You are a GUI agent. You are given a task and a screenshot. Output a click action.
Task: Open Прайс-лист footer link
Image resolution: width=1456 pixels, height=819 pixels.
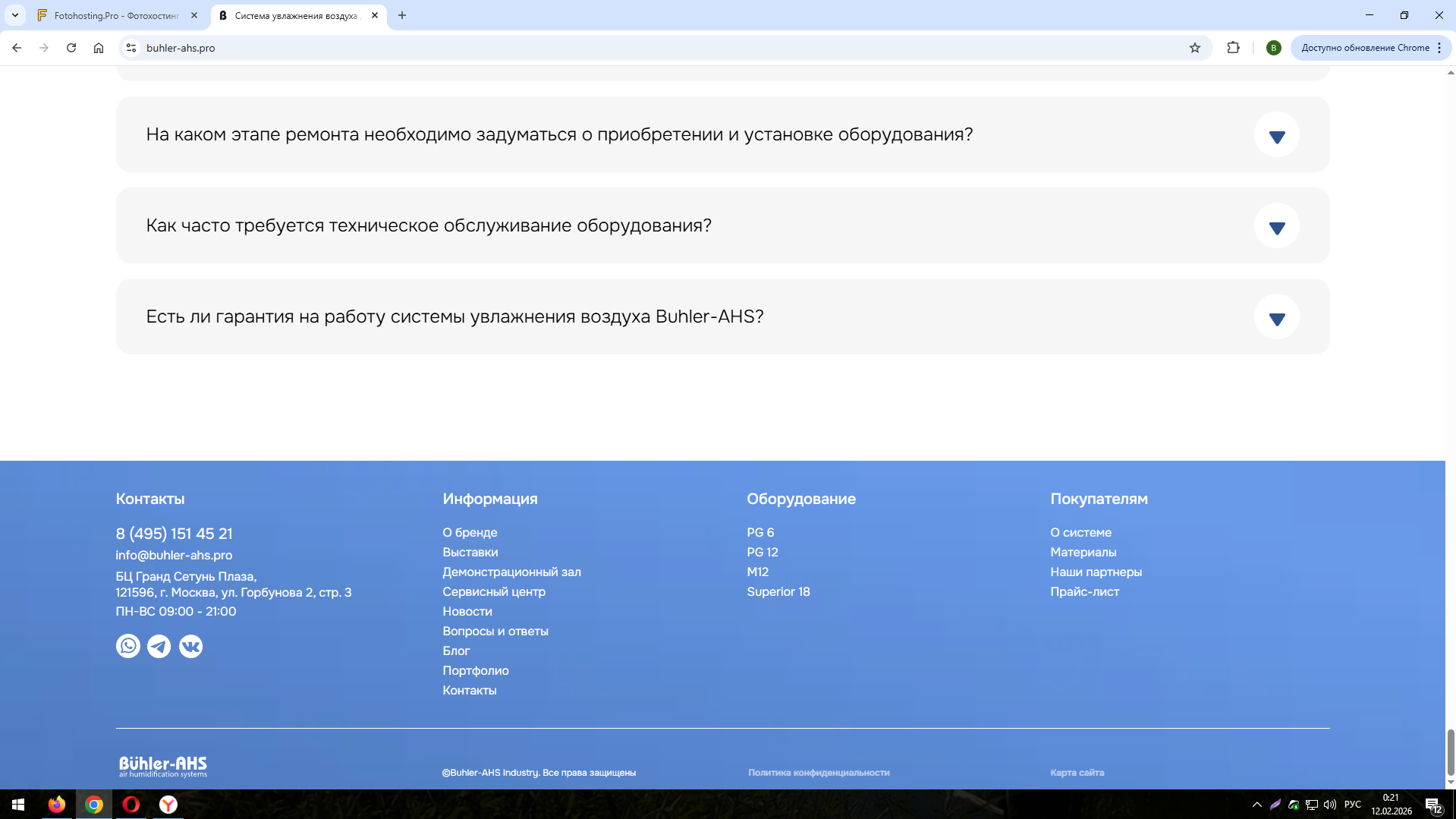point(1085,591)
